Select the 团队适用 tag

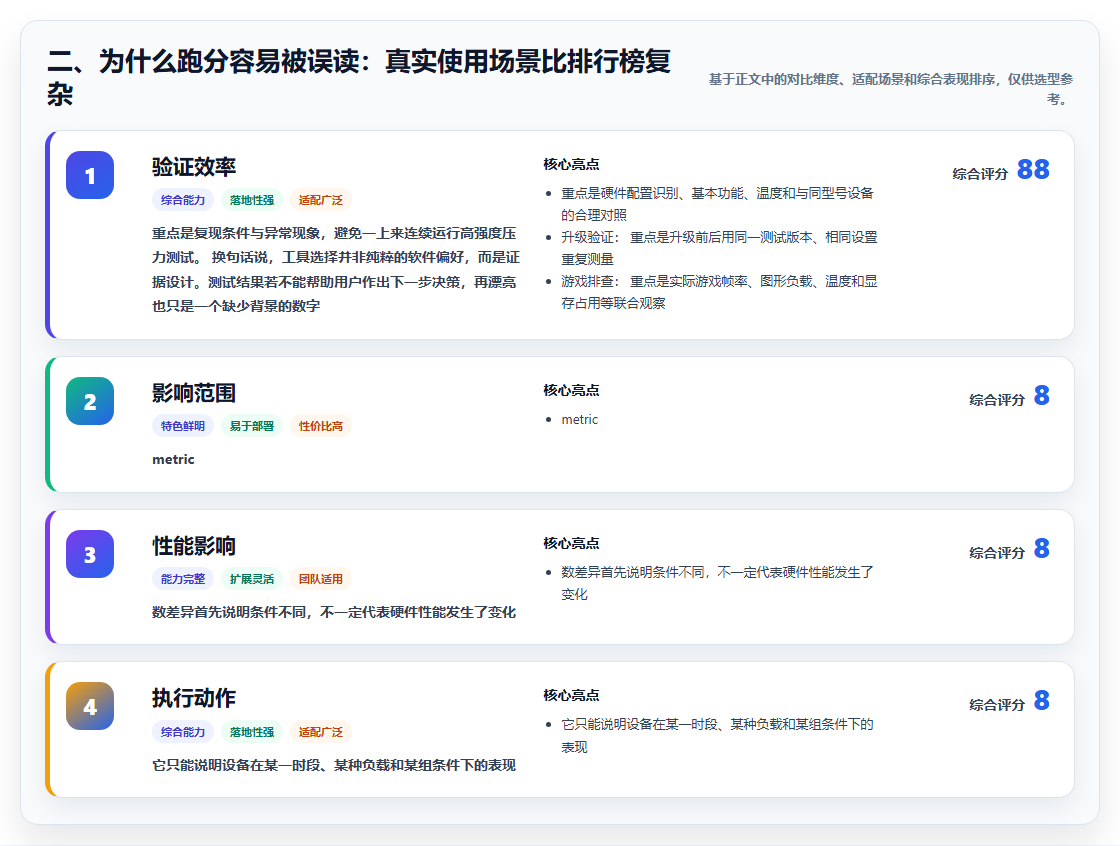coord(321,579)
